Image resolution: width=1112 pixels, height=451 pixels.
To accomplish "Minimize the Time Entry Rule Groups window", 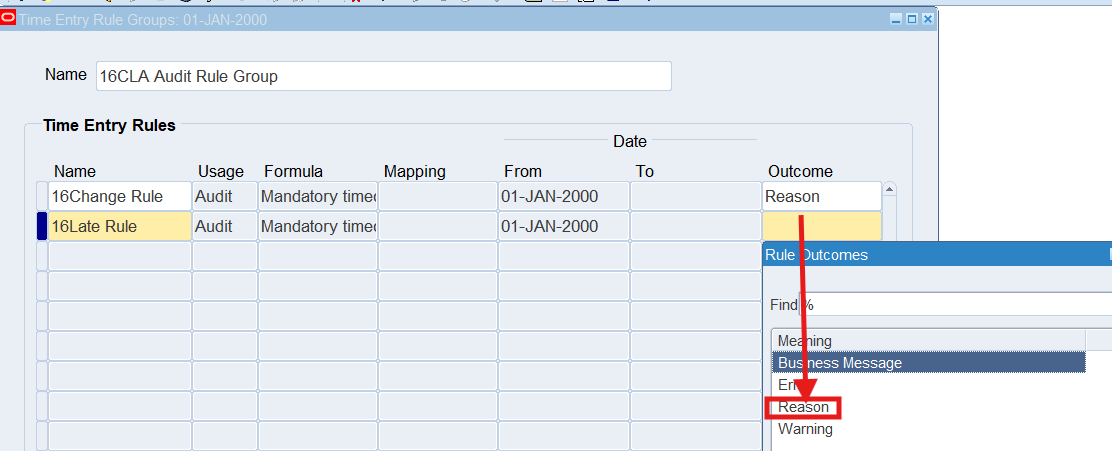I will tap(896, 19).
